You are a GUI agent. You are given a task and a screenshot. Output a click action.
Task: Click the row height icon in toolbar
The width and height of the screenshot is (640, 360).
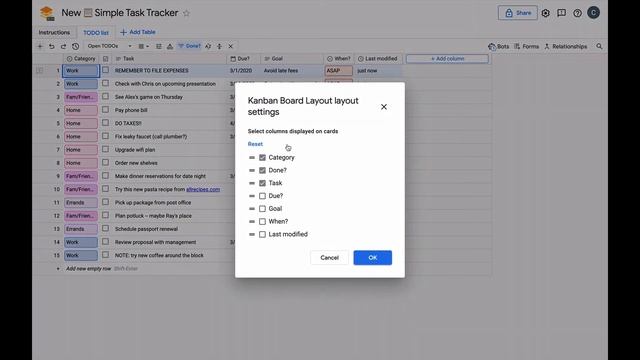pos(159,46)
